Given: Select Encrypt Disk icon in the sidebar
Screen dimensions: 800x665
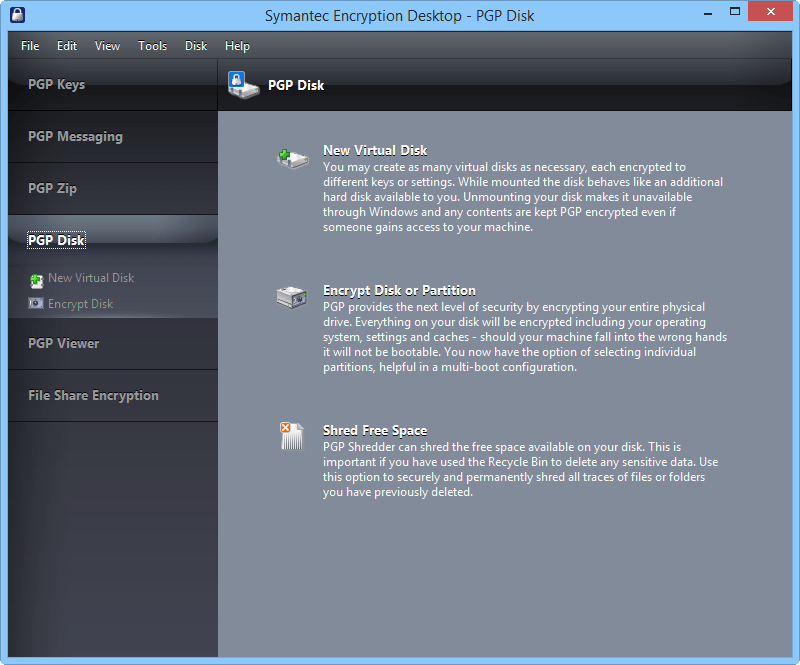Looking at the screenshot, I should [34, 303].
